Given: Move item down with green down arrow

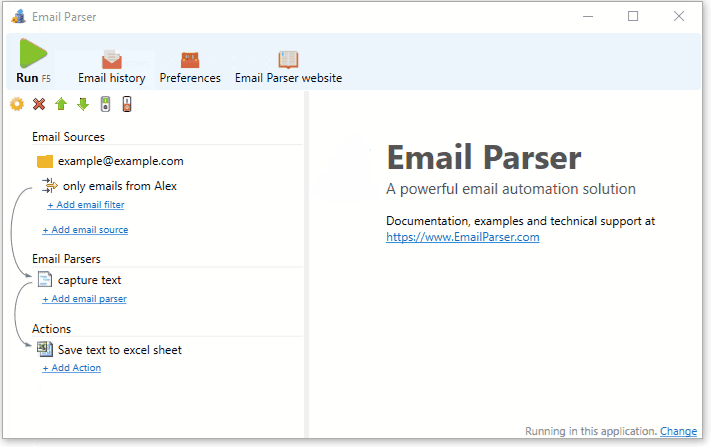Looking at the screenshot, I should 83,104.
